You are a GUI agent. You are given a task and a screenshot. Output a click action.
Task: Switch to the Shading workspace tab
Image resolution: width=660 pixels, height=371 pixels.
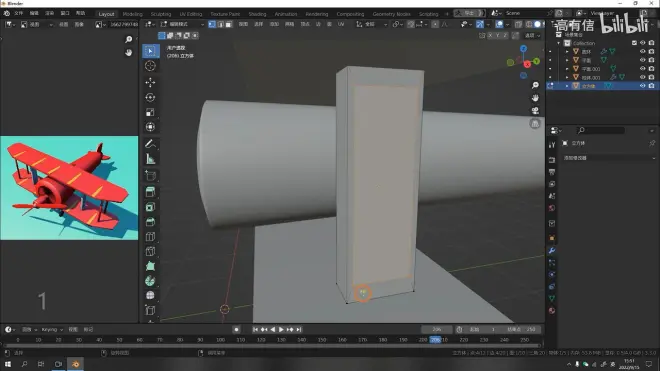point(257,14)
